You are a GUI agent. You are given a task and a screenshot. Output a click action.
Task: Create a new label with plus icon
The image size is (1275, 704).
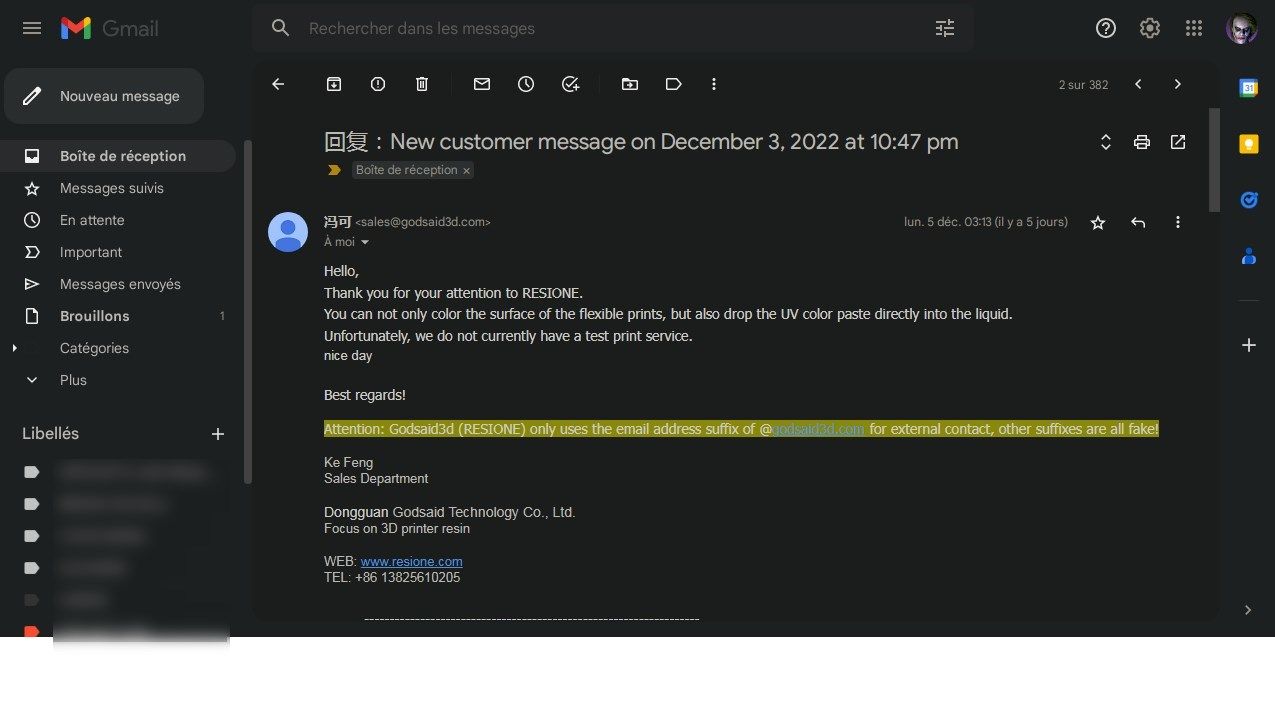click(218, 434)
